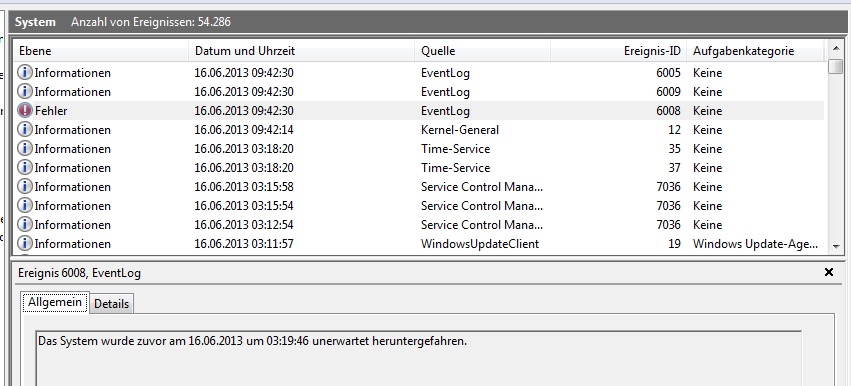
Task: Click event ID cell '35'
Action: (x=674, y=149)
